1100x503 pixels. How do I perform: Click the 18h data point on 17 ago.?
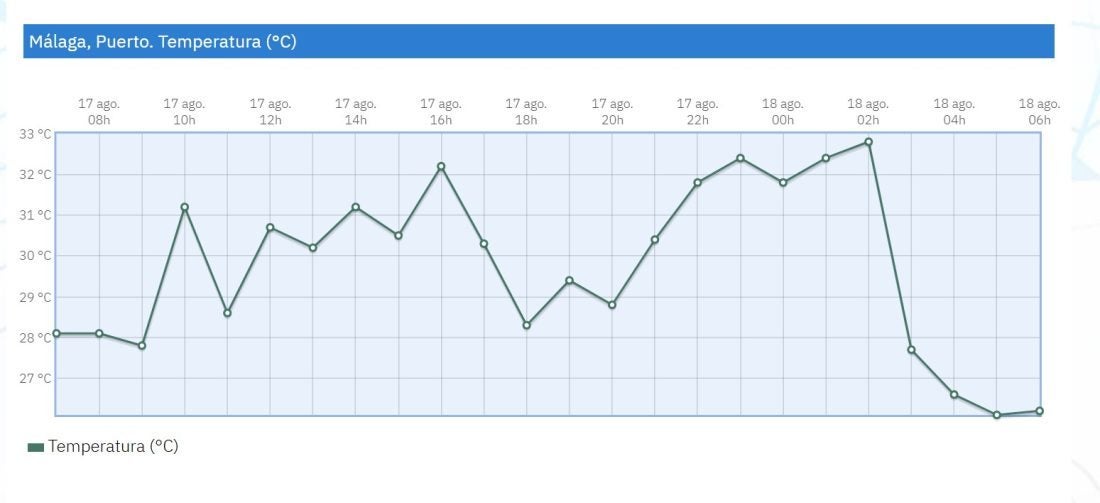pos(526,325)
